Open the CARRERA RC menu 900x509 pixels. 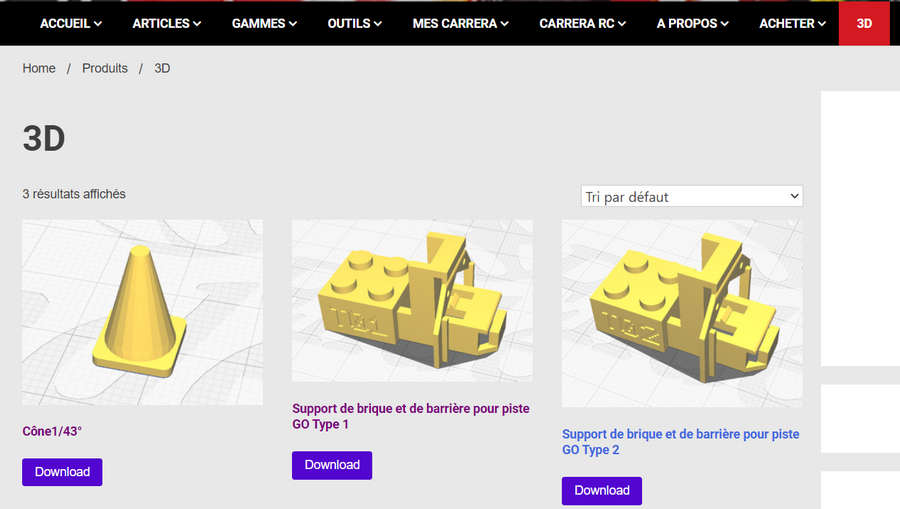(582, 24)
